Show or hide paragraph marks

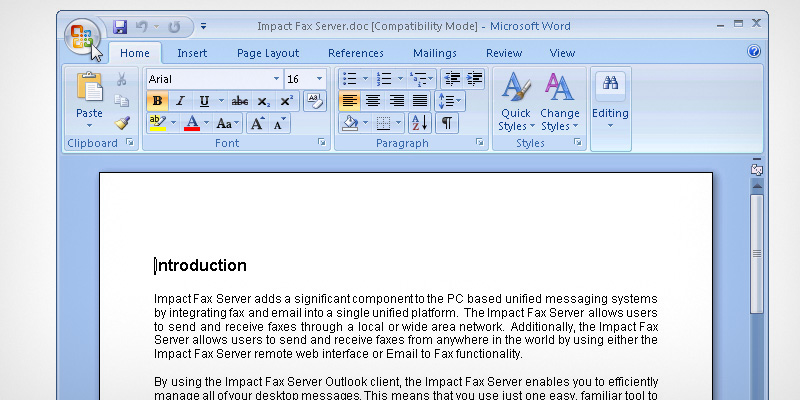(x=446, y=123)
